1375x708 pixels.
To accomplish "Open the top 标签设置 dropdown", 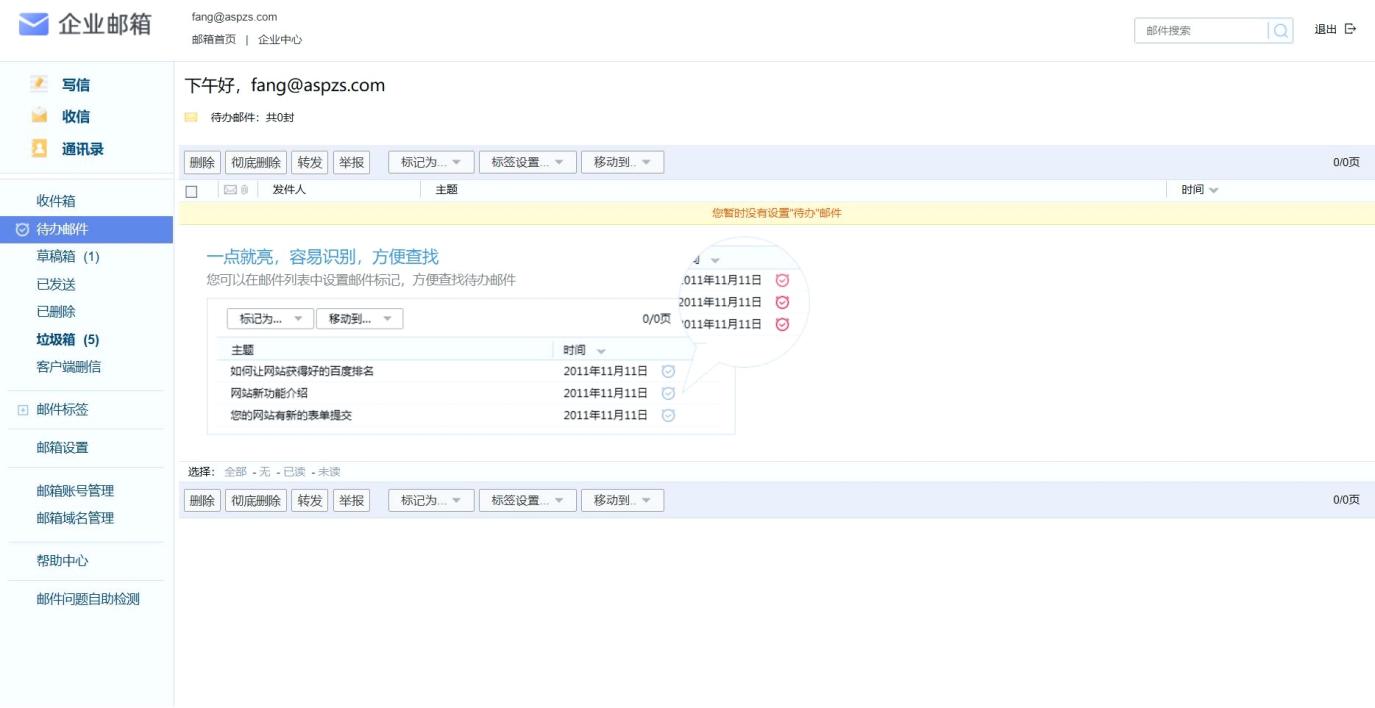I will [x=527, y=162].
